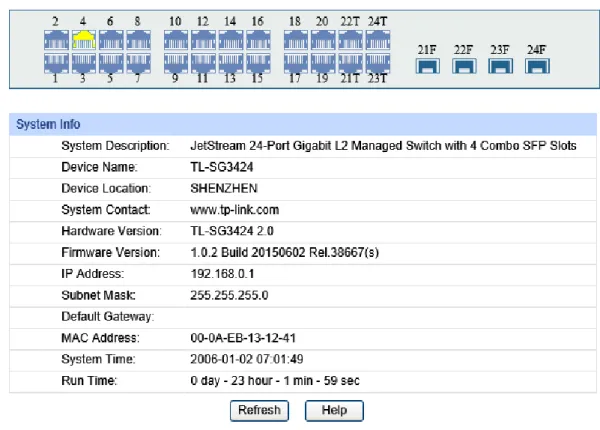
Task: Click subnet mask 255.255.255.0
Action: click(x=229, y=295)
